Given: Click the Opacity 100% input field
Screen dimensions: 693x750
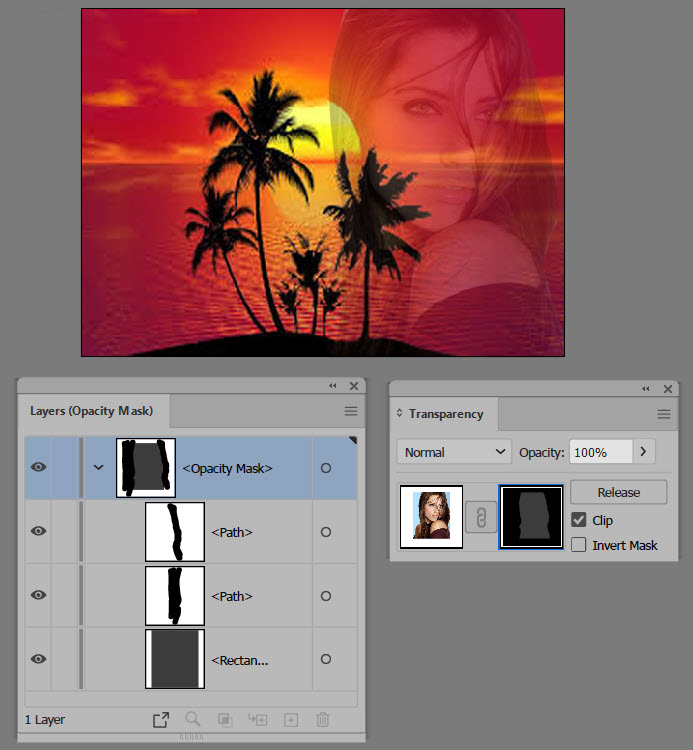Looking at the screenshot, I should (601, 452).
